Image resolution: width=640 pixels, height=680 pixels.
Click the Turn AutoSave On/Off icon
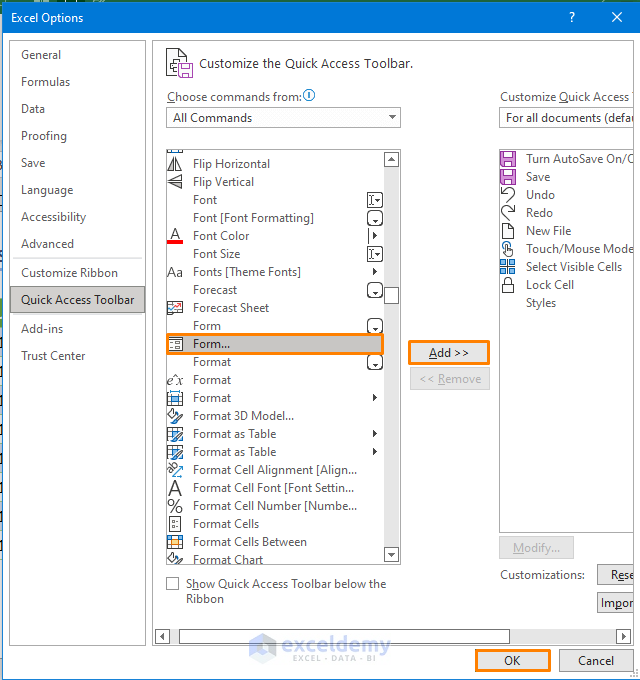point(508,159)
